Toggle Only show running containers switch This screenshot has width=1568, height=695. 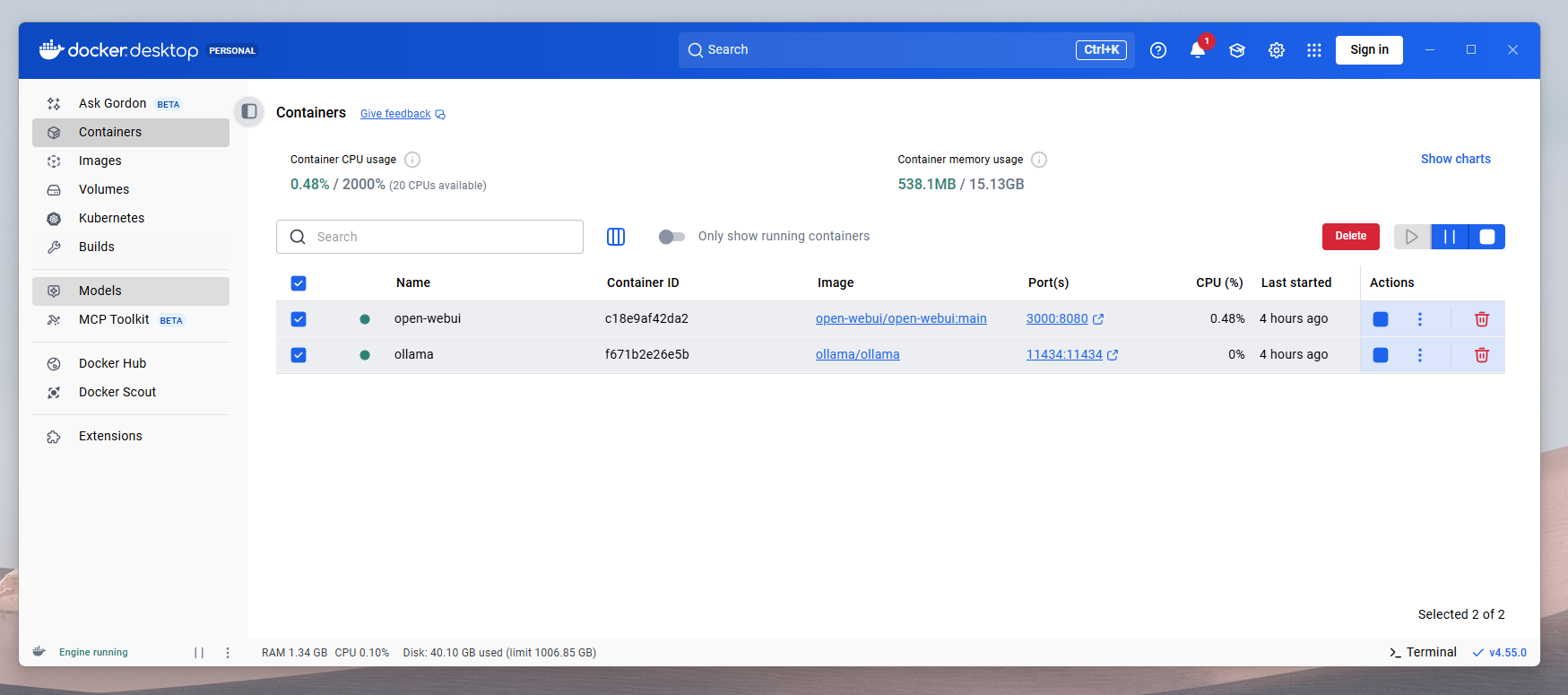[671, 237]
